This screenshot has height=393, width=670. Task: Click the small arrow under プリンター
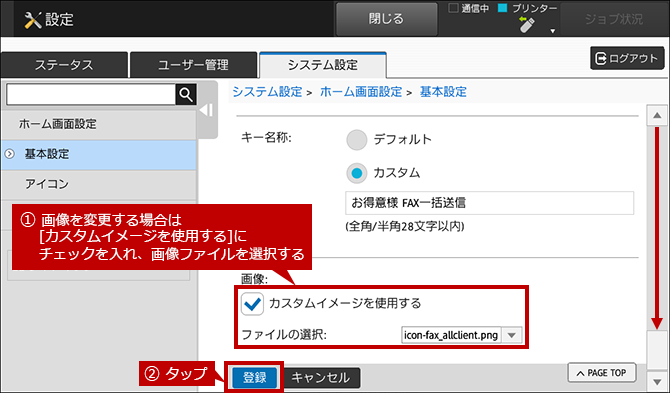pyautogui.click(x=552, y=31)
